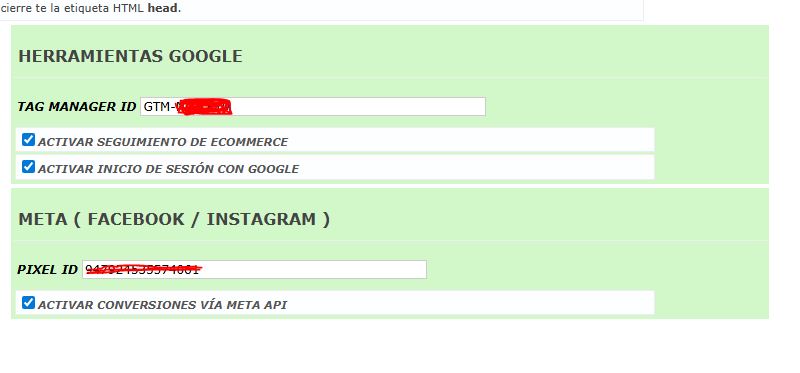The image size is (800, 373).
Task: Click empty space in the ecommerce tracking row
Action: click(x=469, y=140)
